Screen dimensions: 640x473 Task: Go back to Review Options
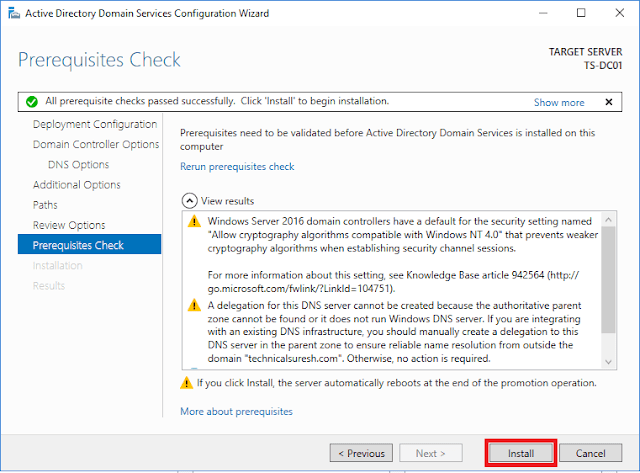(69, 225)
